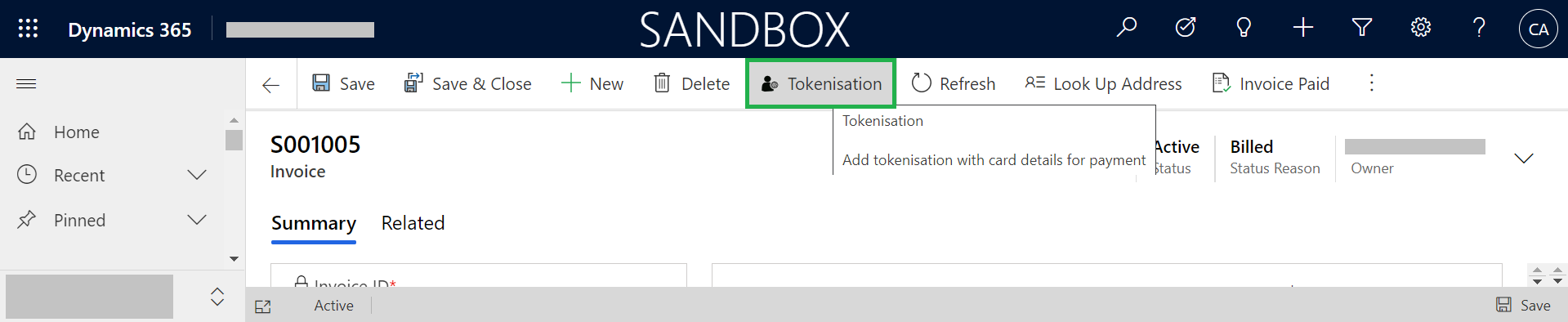Collapse the site map hamburger menu
Image resolution: width=1568 pixels, height=322 pixels.
click(x=26, y=83)
